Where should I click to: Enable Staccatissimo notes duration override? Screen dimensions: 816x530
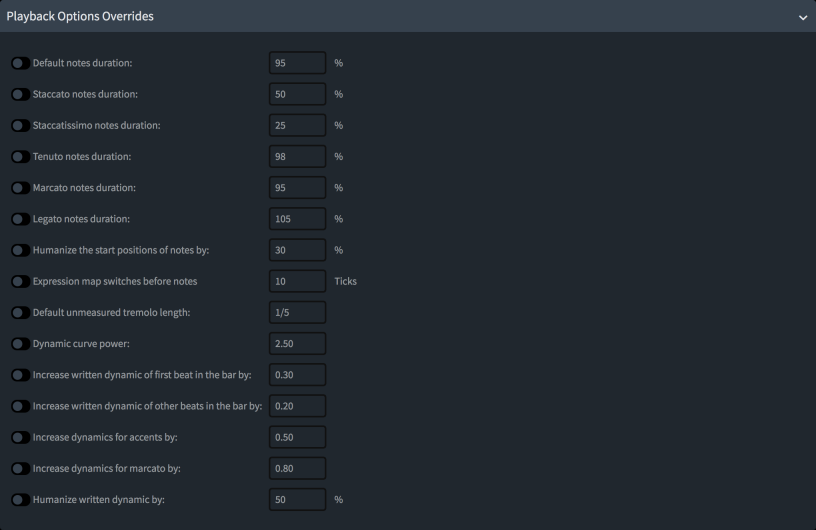[19, 125]
